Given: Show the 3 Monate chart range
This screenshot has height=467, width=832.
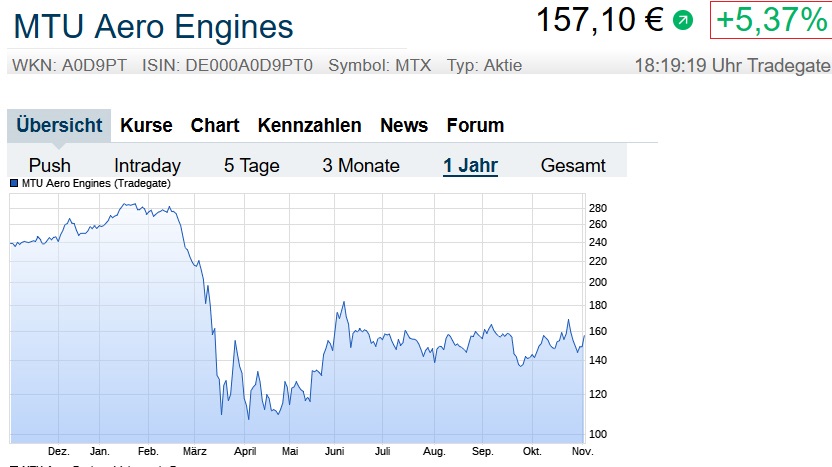Looking at the screenshot, I should [x=361, y=166].
